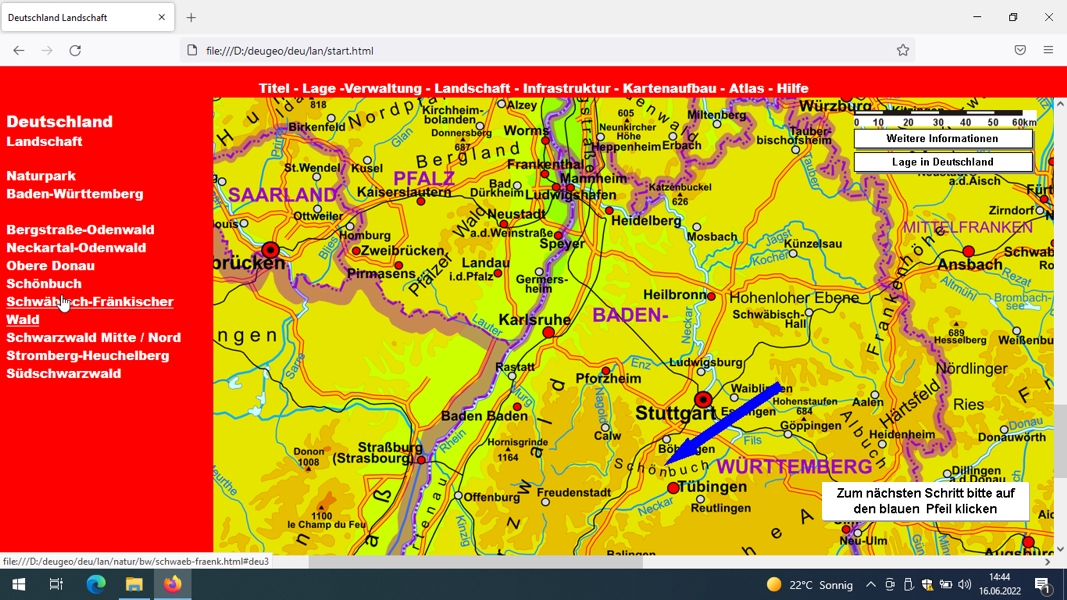Open File Explorer in the taskbar
The width and height of the screenshot is (1067, 600).
pyautogui.click(x=134, y=584)
